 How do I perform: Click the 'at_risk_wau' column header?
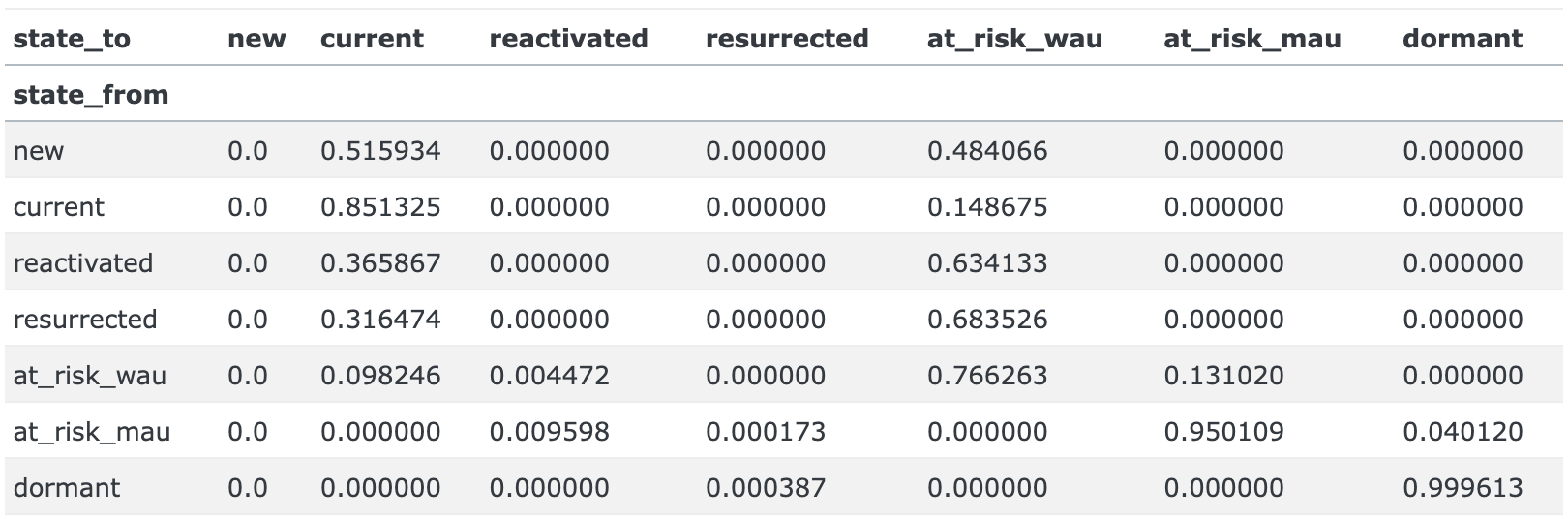click(1014, 39)
